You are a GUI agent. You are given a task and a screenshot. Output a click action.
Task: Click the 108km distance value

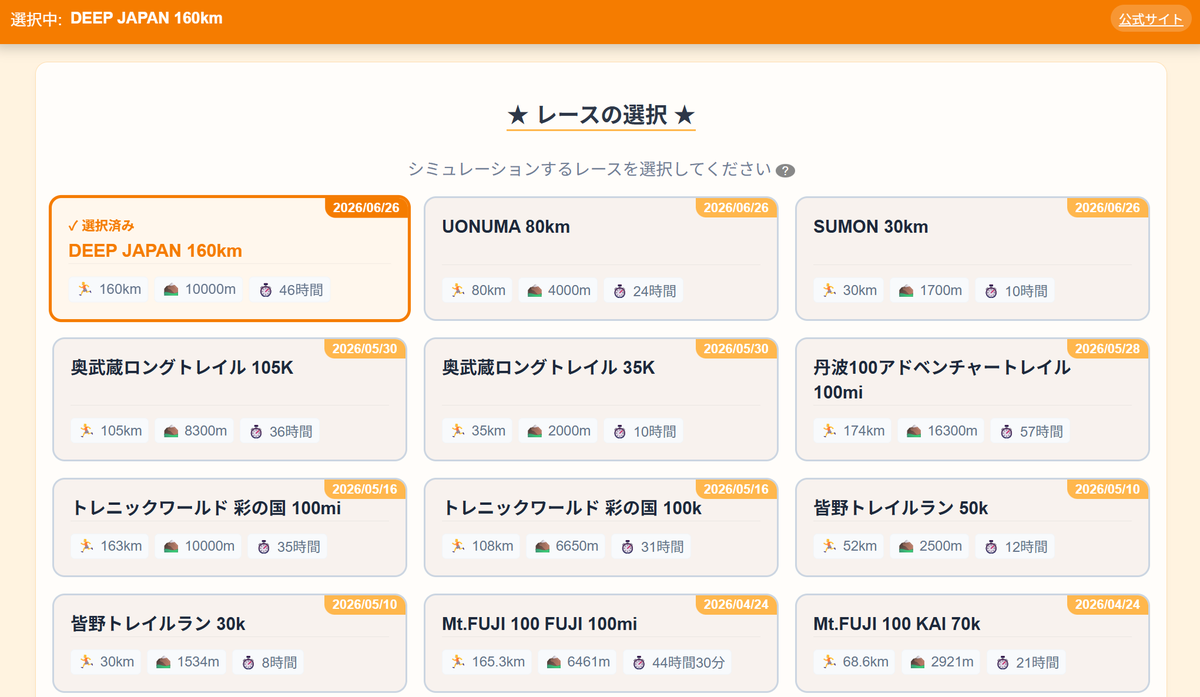click(x=493, y=547)
